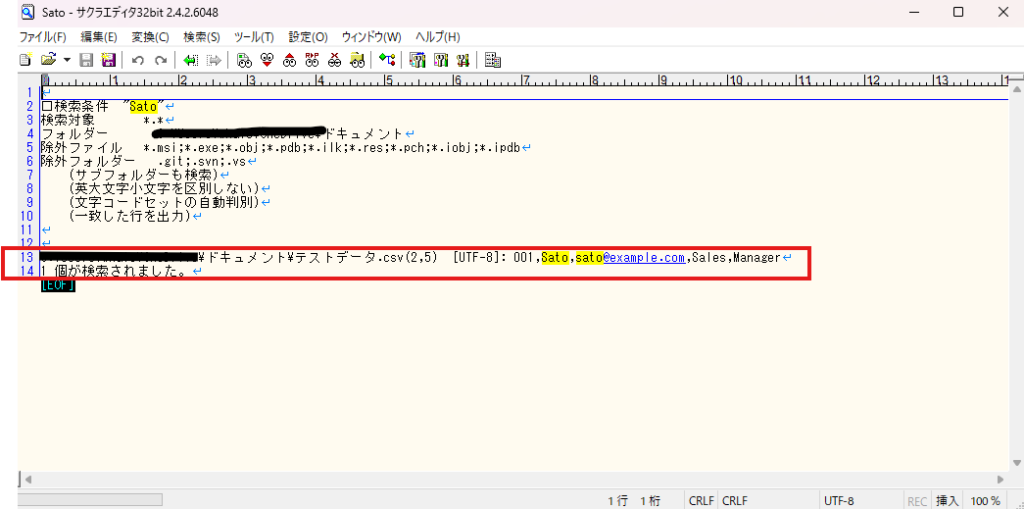Viewport: 1024px width, 509px height.
Task: Open the 設定(O) menu
Action: pyautogui.click(x=308, y=37)
